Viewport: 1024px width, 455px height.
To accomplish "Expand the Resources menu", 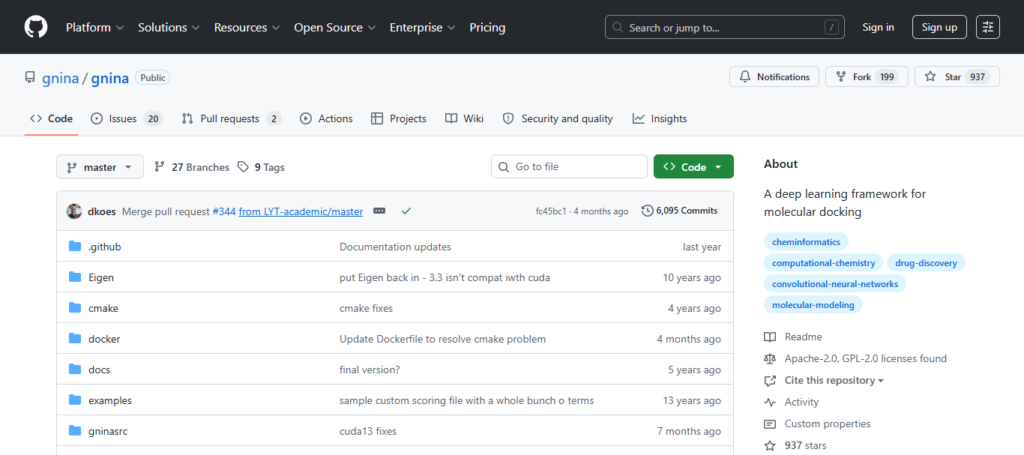I will click(x=247, y=27).
